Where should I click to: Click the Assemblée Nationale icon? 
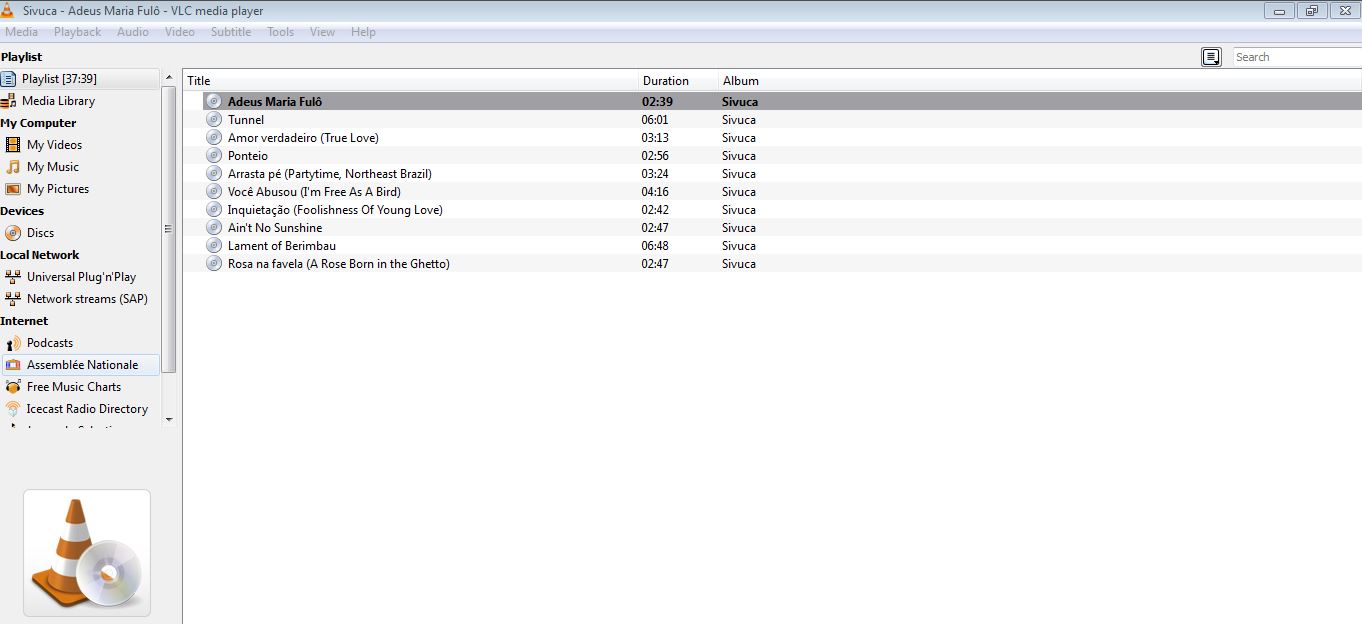pyautogui.click(x=13, y=365)
